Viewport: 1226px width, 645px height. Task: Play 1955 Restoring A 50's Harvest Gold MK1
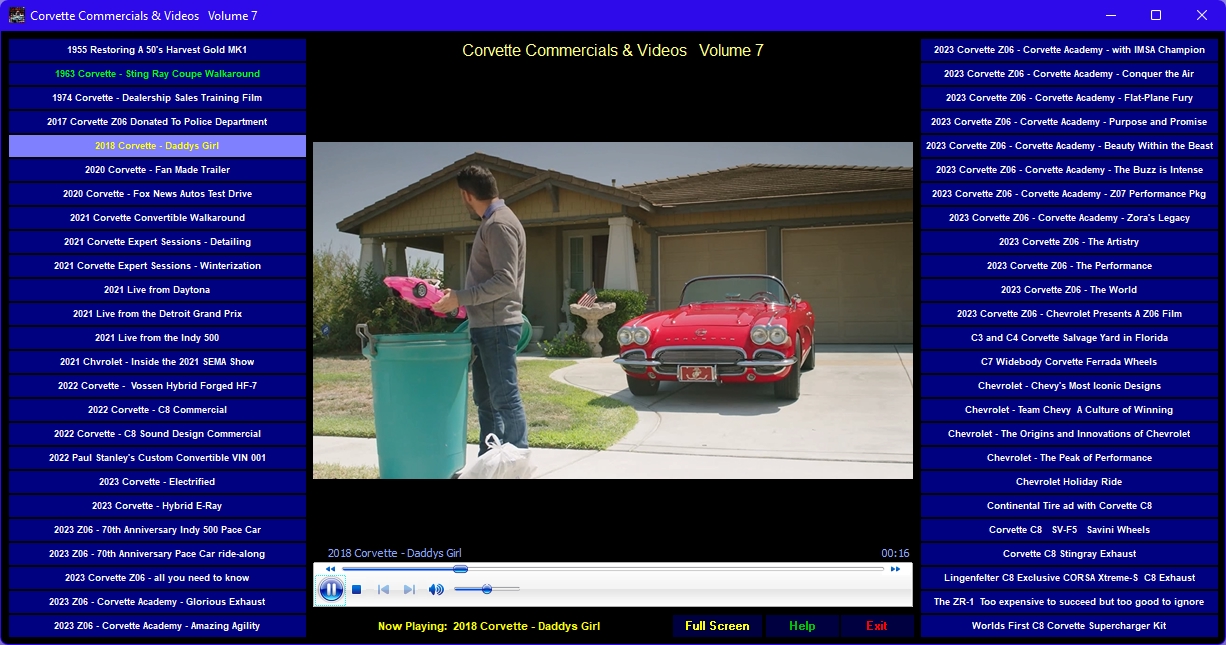(157, 50)
